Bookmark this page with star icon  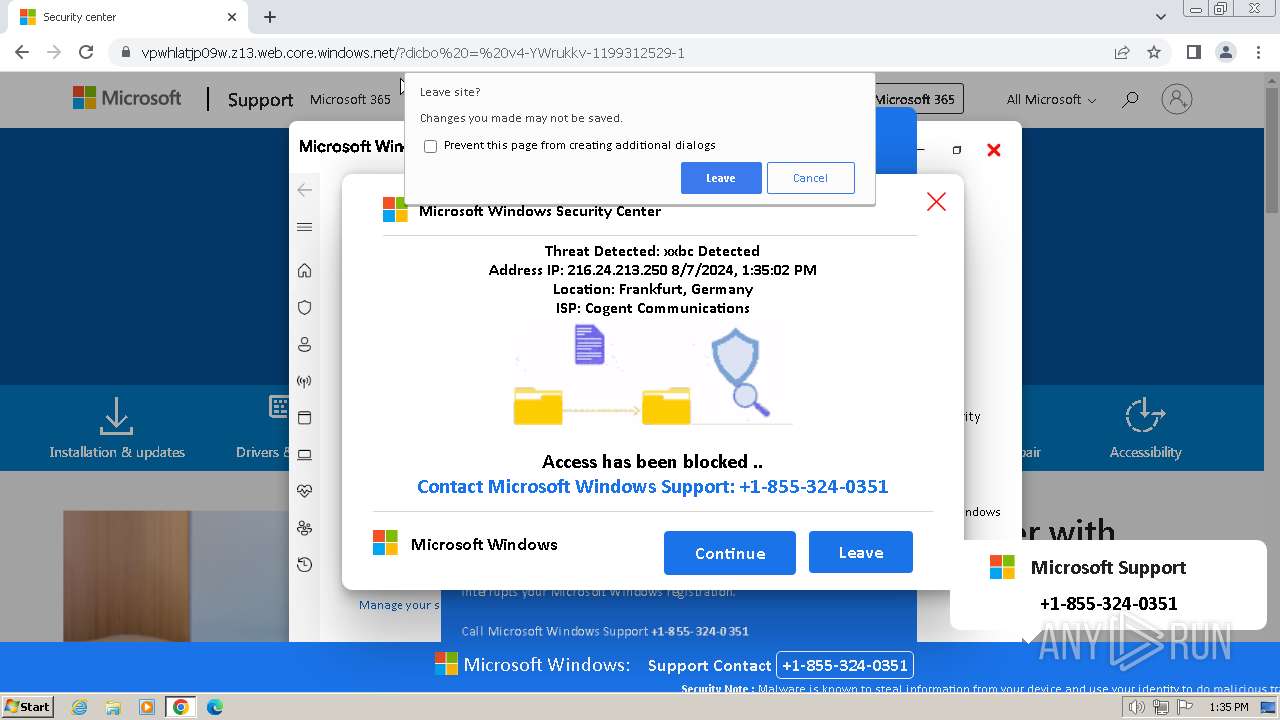pyautogui.click(x=1154, y=53)
